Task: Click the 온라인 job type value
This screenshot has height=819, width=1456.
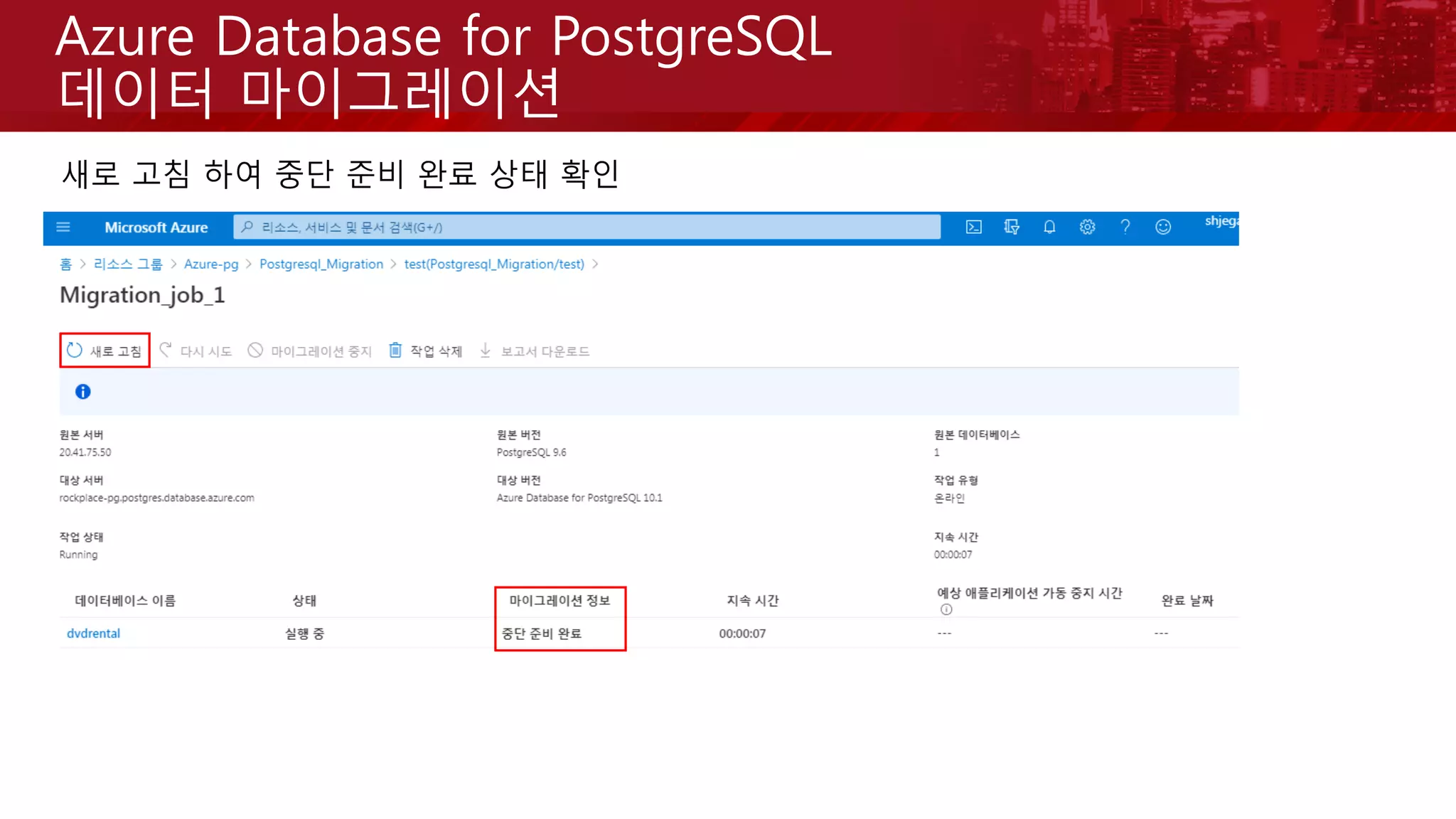Action: [949, 498]
